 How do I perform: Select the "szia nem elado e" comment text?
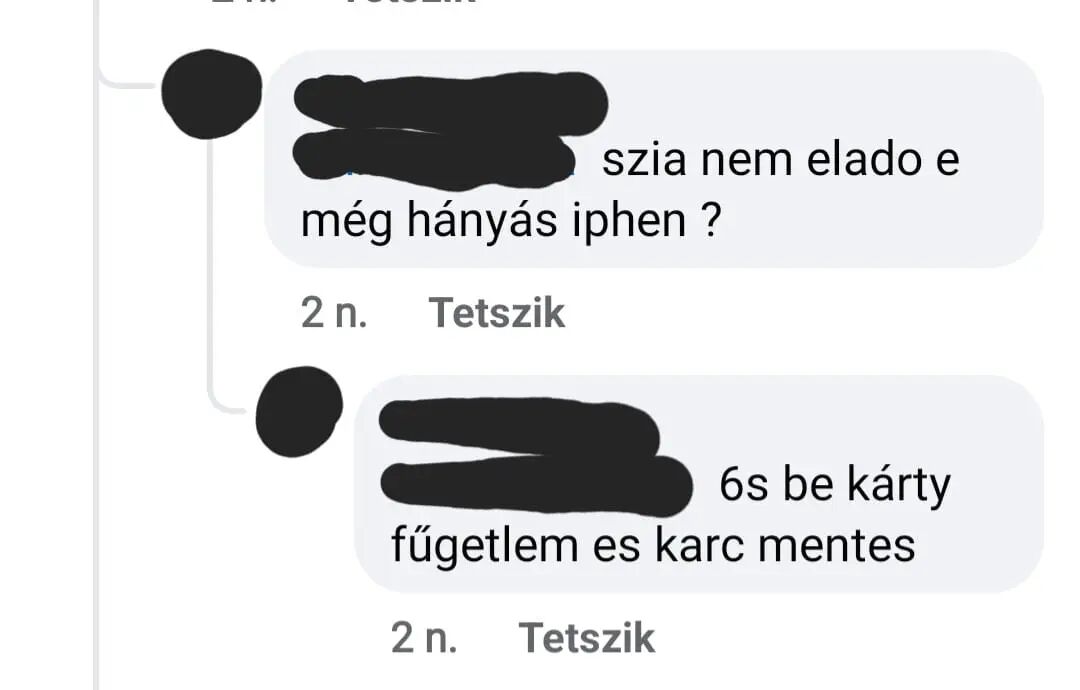coord(780,160)
